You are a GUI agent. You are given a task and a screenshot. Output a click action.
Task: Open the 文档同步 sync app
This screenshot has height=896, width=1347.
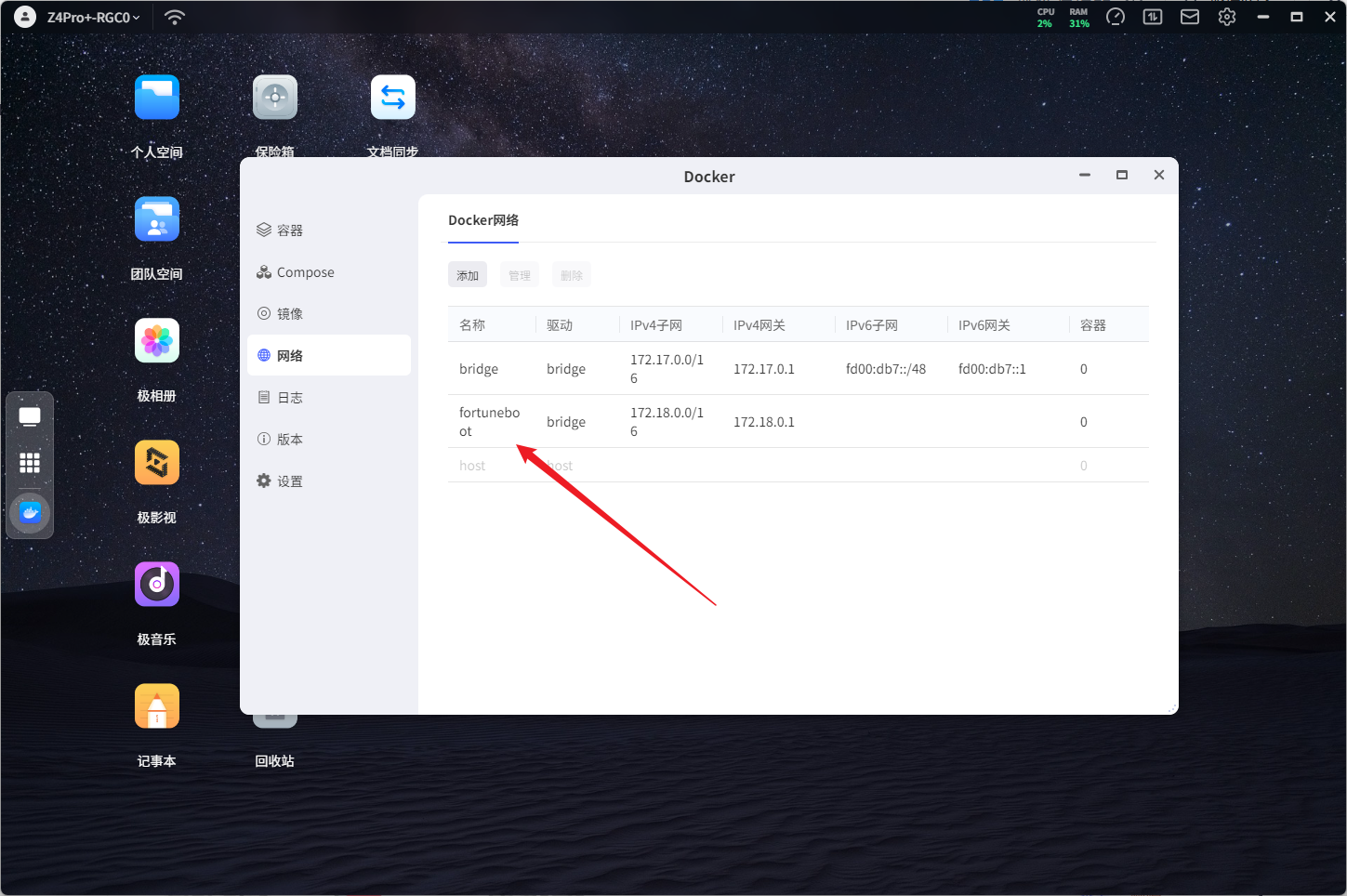(392, 99)
